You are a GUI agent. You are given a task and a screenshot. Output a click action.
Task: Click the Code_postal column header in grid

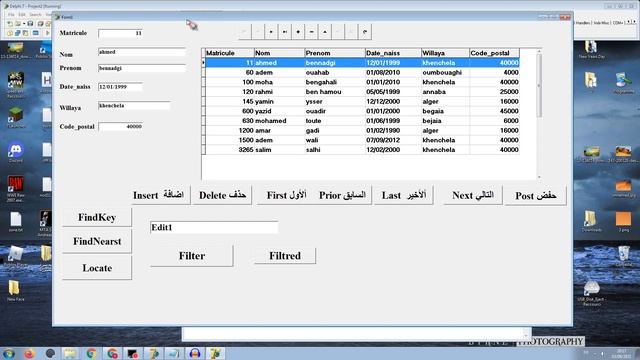point(494,53)
